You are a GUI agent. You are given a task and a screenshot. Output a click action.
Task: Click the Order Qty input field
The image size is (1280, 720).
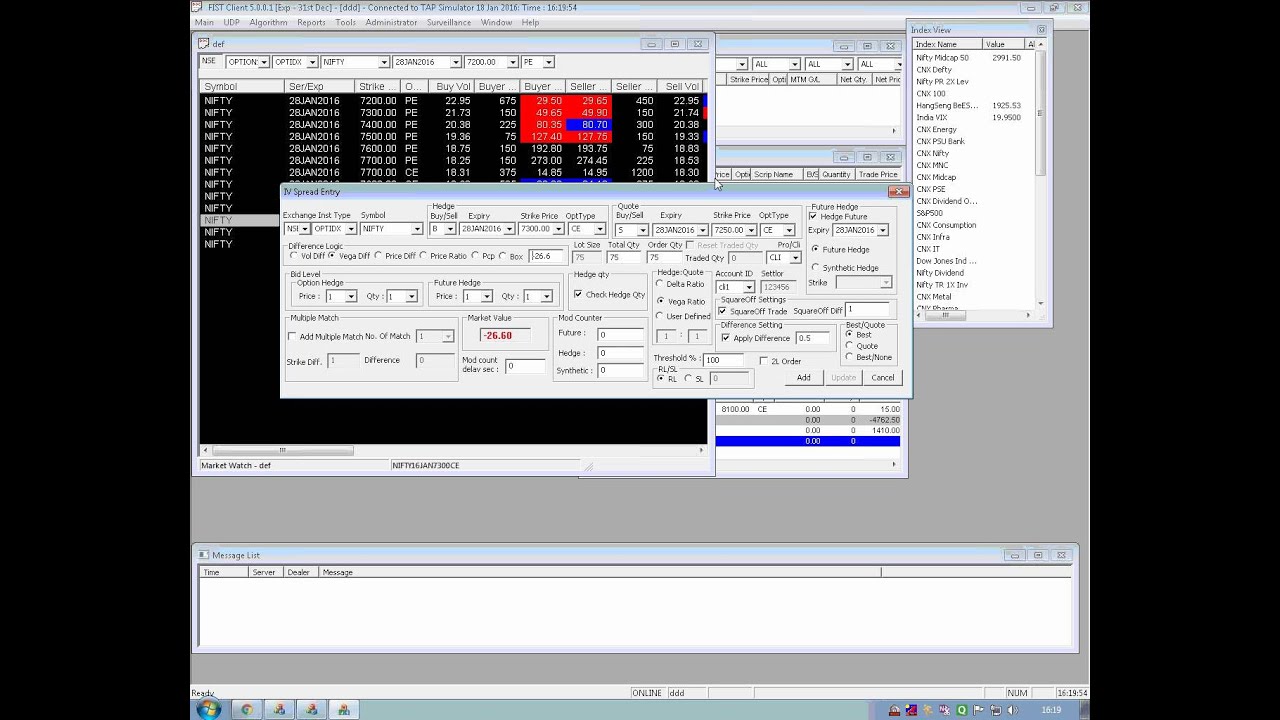[666, 258]
